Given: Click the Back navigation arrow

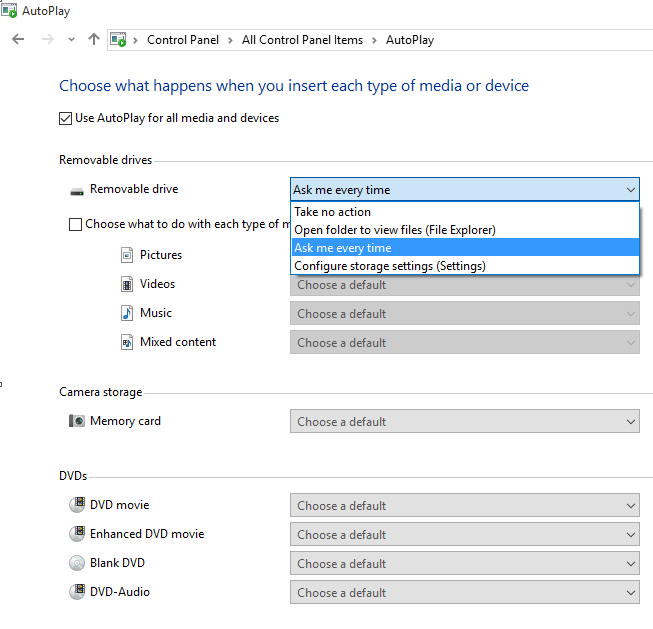Looking at the screenshot, I should (18, 40).
